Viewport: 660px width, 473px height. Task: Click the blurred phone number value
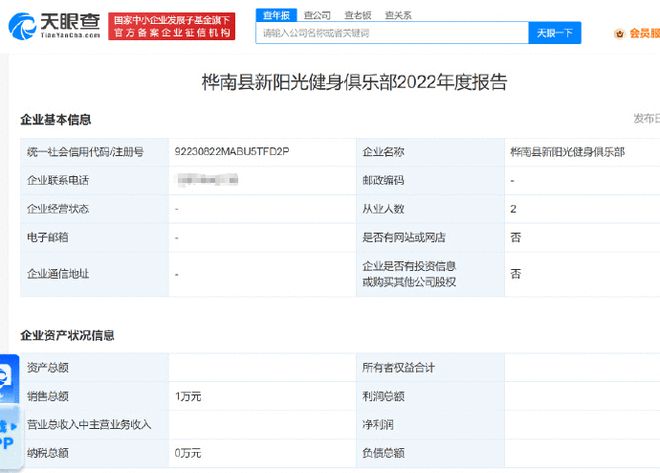pyautogui.click(x=208, y=180)
